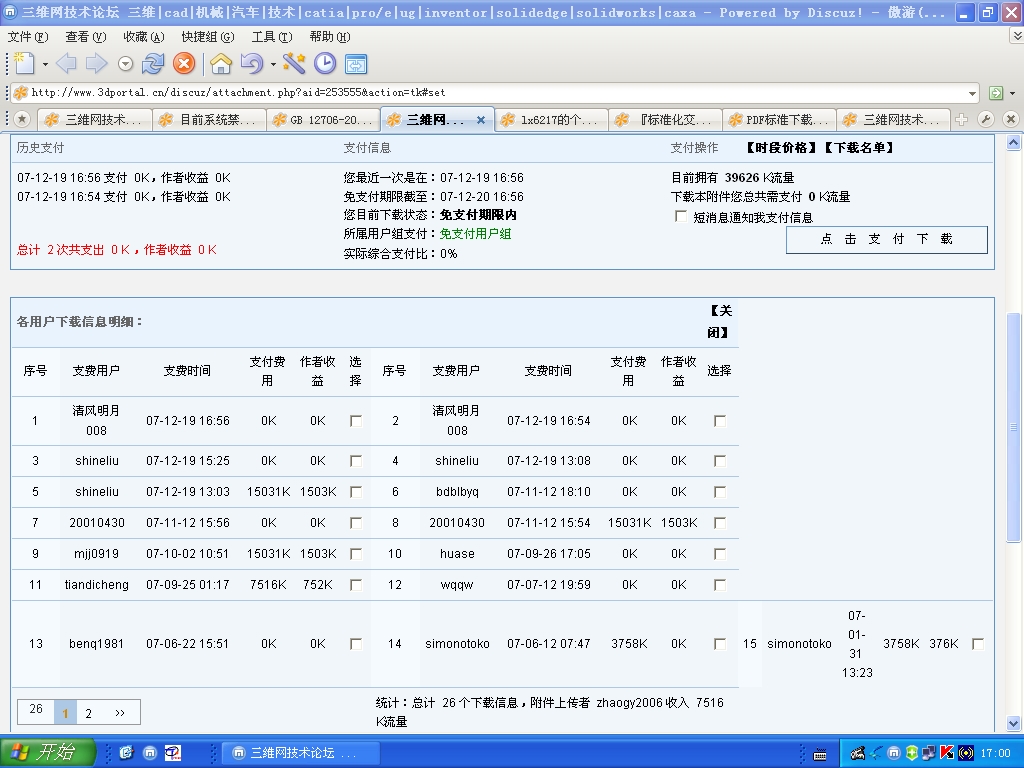Check select box for row 6 bdblbyq
Image resolution: width=1024 pixels, height=768 pixels.
tap(720, 491)
